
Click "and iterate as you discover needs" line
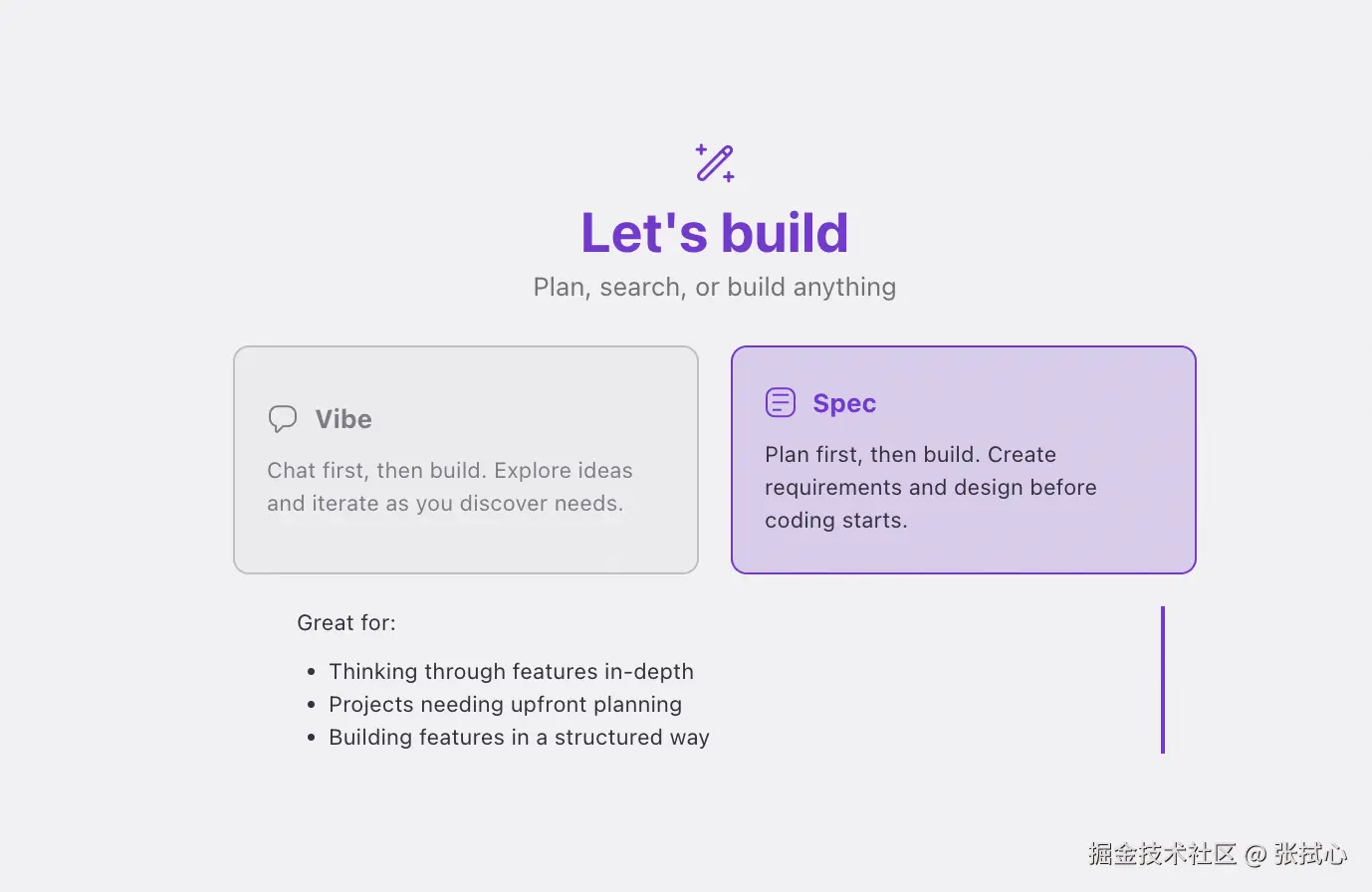[x=445, y=504]
